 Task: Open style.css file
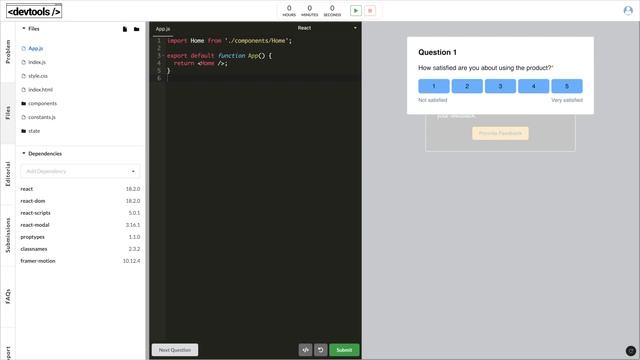(38, 76)
